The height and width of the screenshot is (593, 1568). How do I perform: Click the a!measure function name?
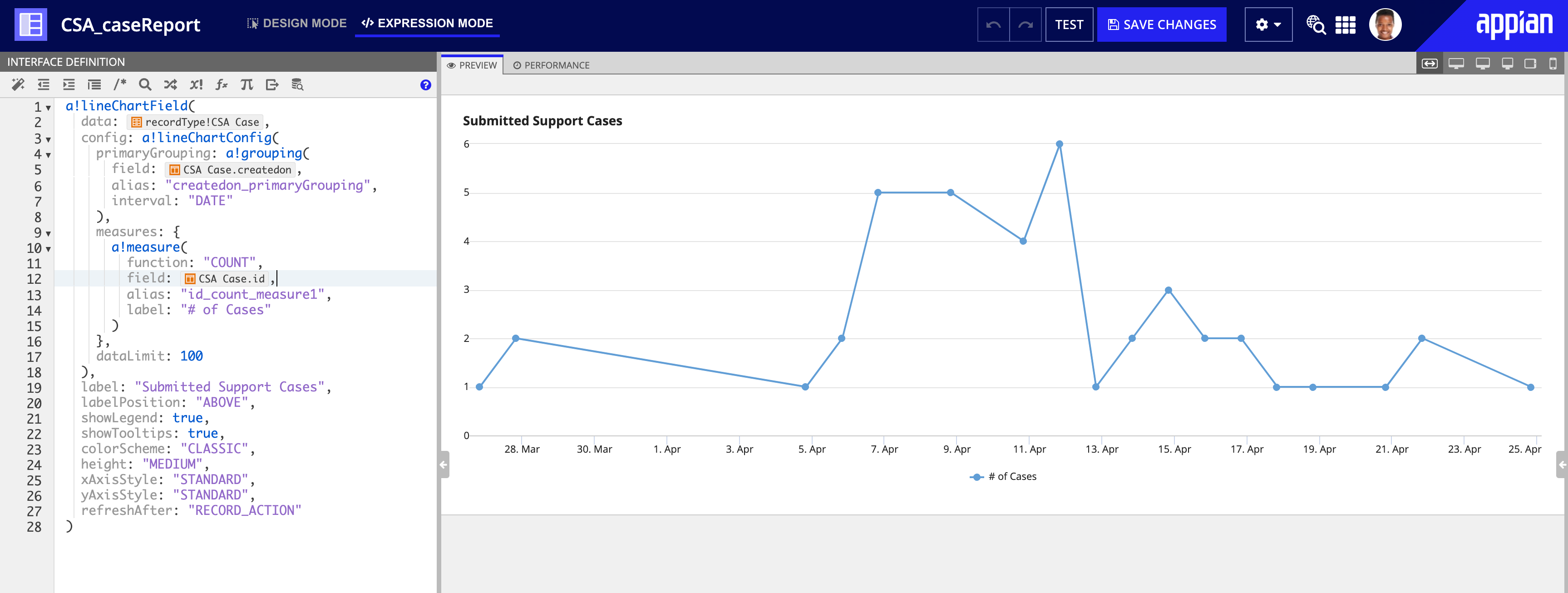[146, 247]
